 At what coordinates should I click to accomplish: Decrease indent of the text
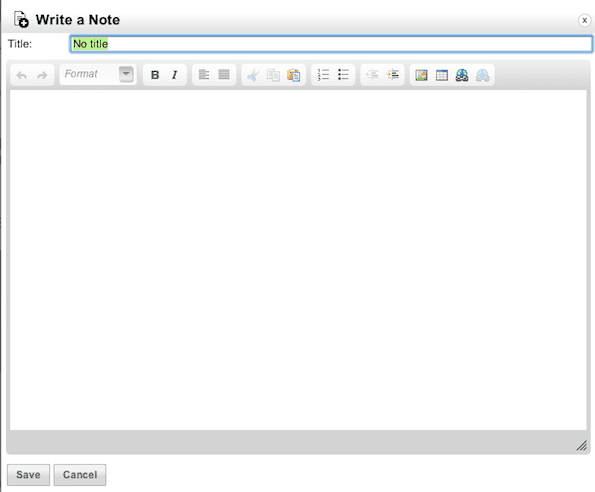[372, 75]
